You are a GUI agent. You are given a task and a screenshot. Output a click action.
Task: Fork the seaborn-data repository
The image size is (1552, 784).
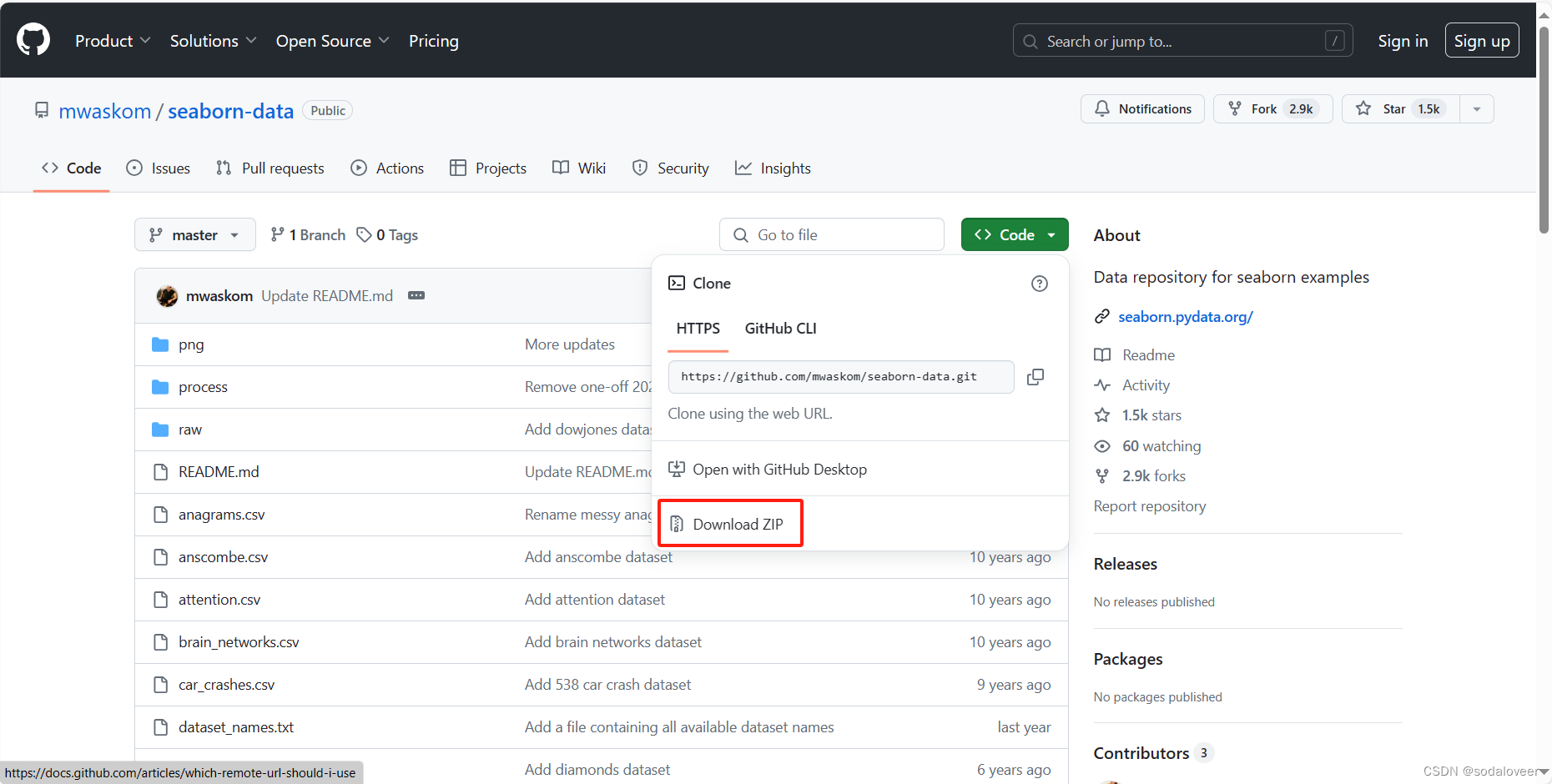1273,109
